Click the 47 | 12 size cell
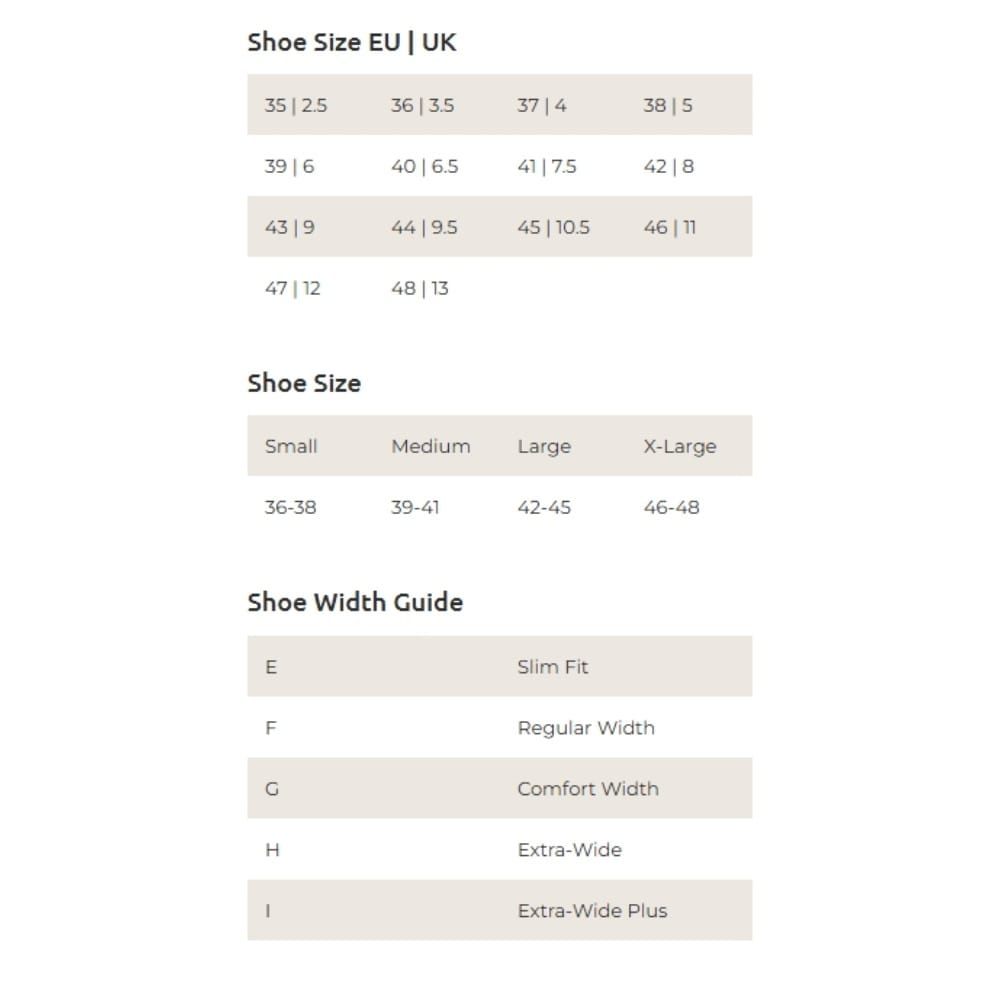Image resolution: width=1000 pixels, height=1000 pixels. [293, 289]
